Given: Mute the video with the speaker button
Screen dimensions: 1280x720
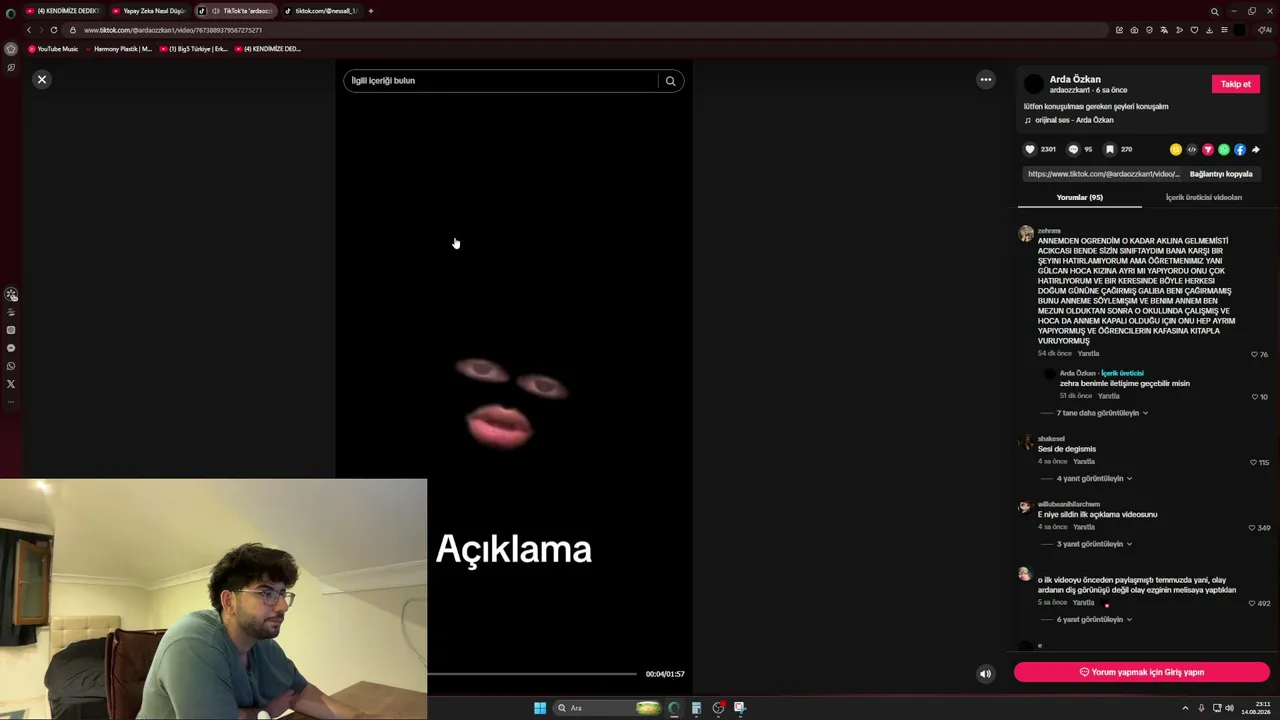Looking at the screenshot, I should (985, 674).
